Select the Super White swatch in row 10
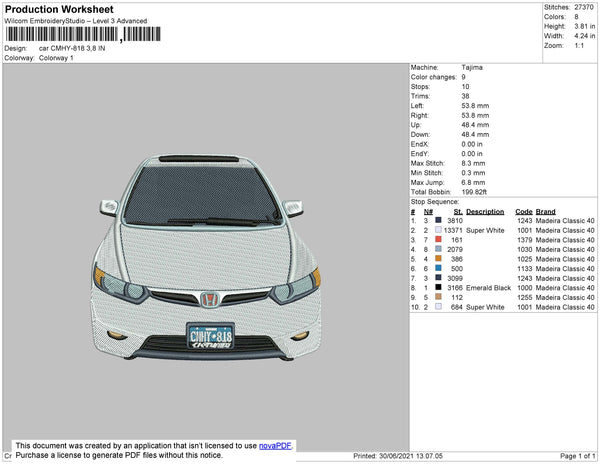 click(x=438, y=306)
